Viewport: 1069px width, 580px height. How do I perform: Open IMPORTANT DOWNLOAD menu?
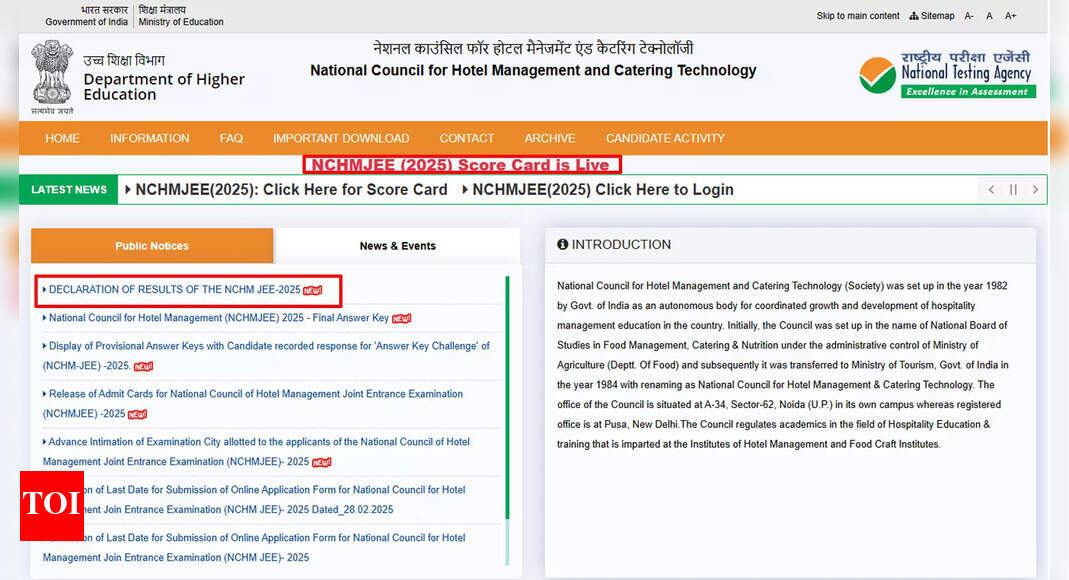pos(341,138)
